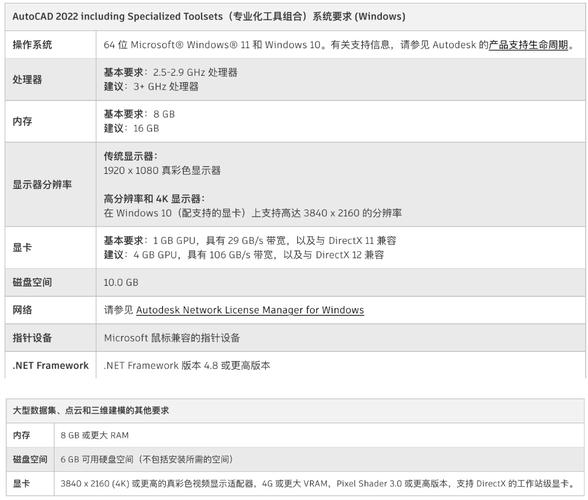The image size is (588, 500).
Task: Click the second table's 磁盘空间 row label
Action: (30, 459)
